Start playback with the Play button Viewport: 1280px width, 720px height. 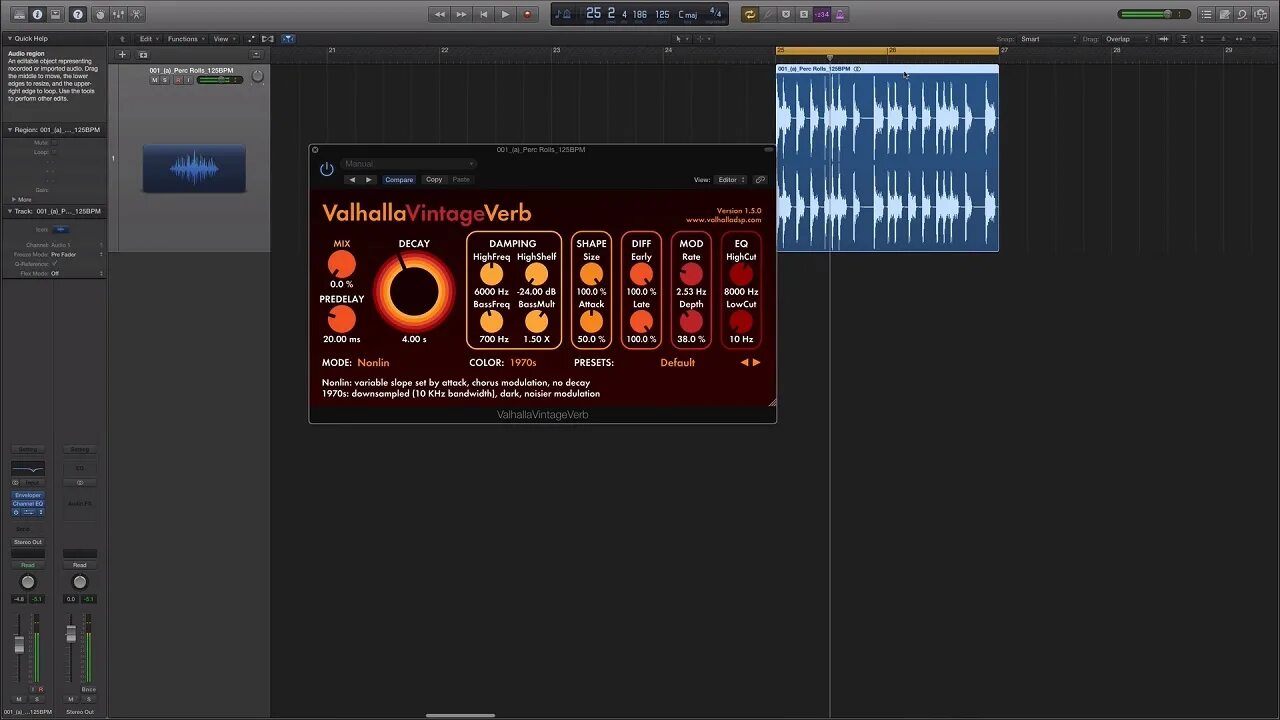tap(505, 14)
